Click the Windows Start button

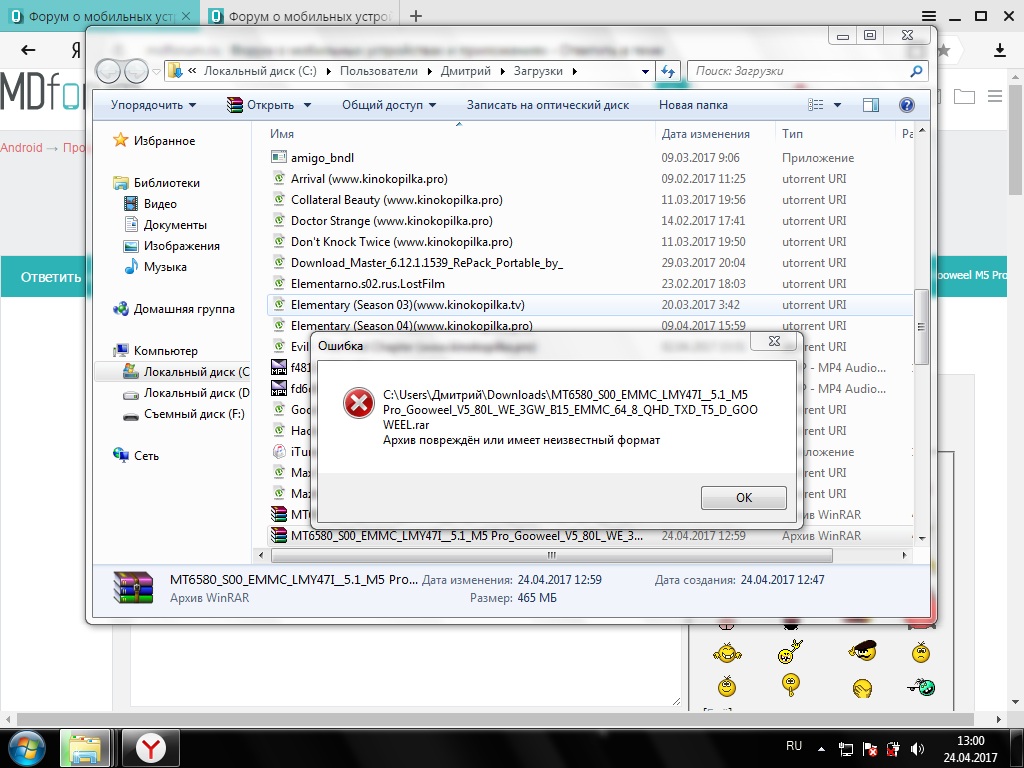(29, 747)
